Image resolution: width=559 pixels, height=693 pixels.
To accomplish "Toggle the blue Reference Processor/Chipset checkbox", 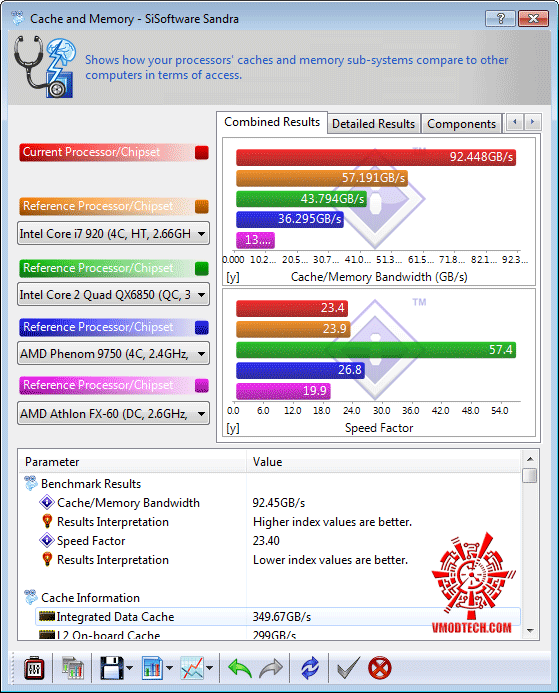I will 202,327.
